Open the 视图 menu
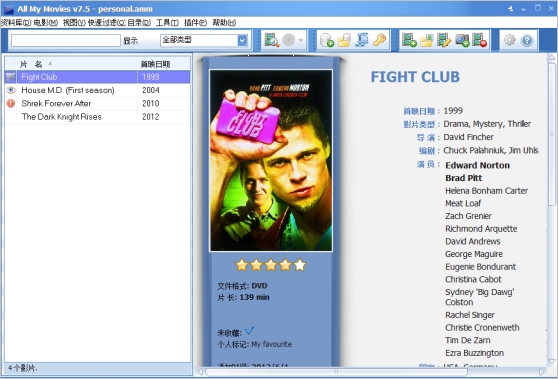Screen dimensions: 558x379 pos(74,23)
